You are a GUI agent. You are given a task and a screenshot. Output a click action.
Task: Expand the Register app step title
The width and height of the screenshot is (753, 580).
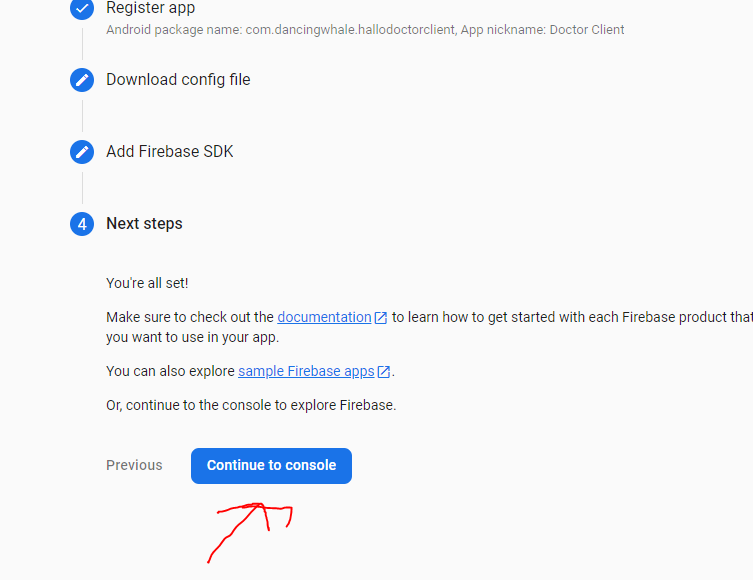(x=150, y=9)
